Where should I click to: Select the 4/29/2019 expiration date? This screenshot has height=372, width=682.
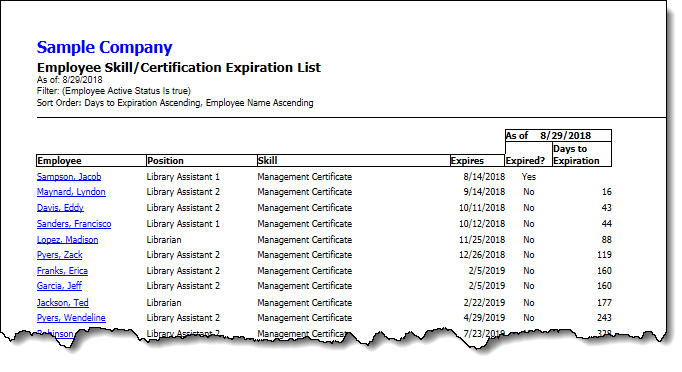484,318
